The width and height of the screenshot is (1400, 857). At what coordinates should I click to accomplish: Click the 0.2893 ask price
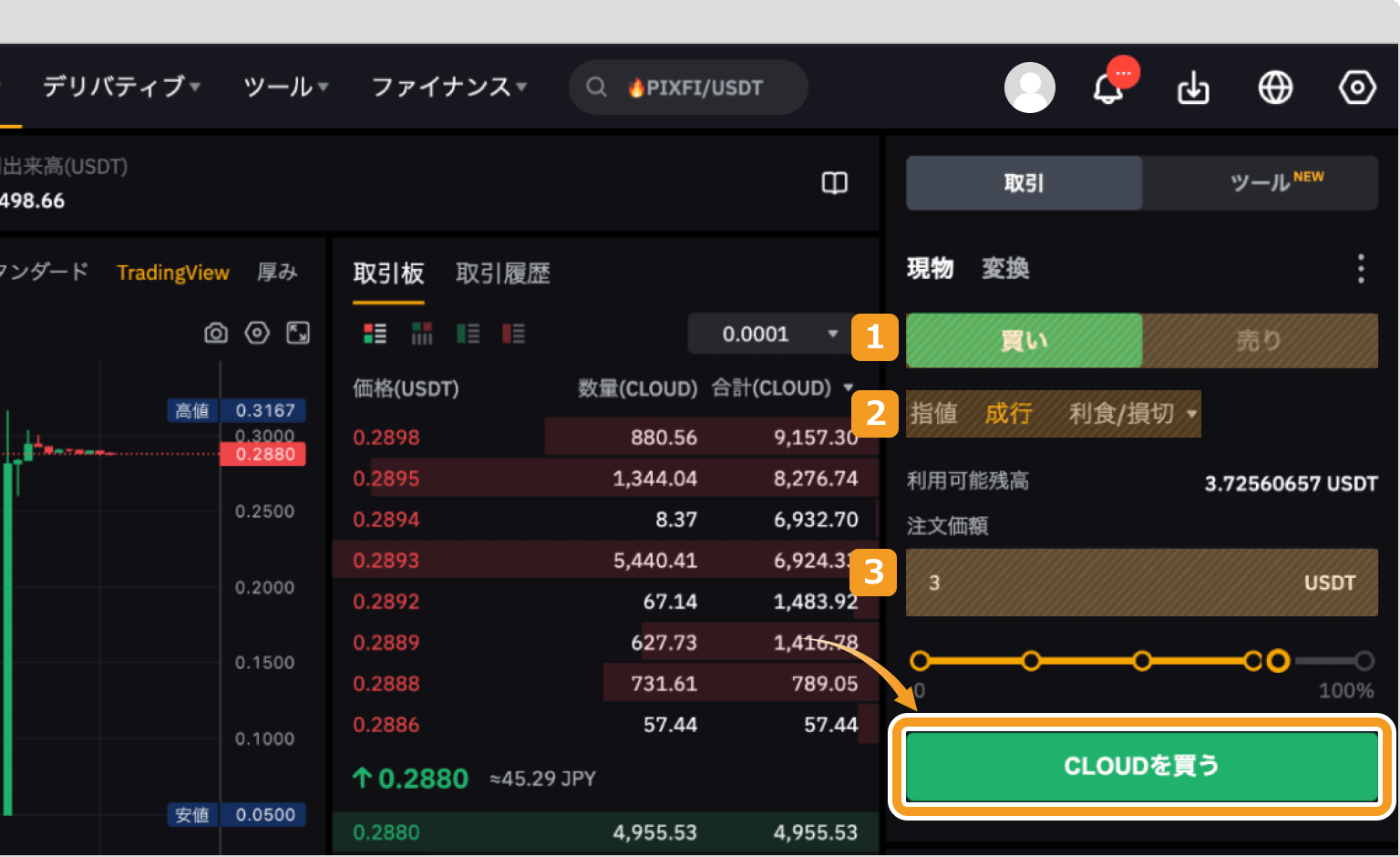pos(386,561)
